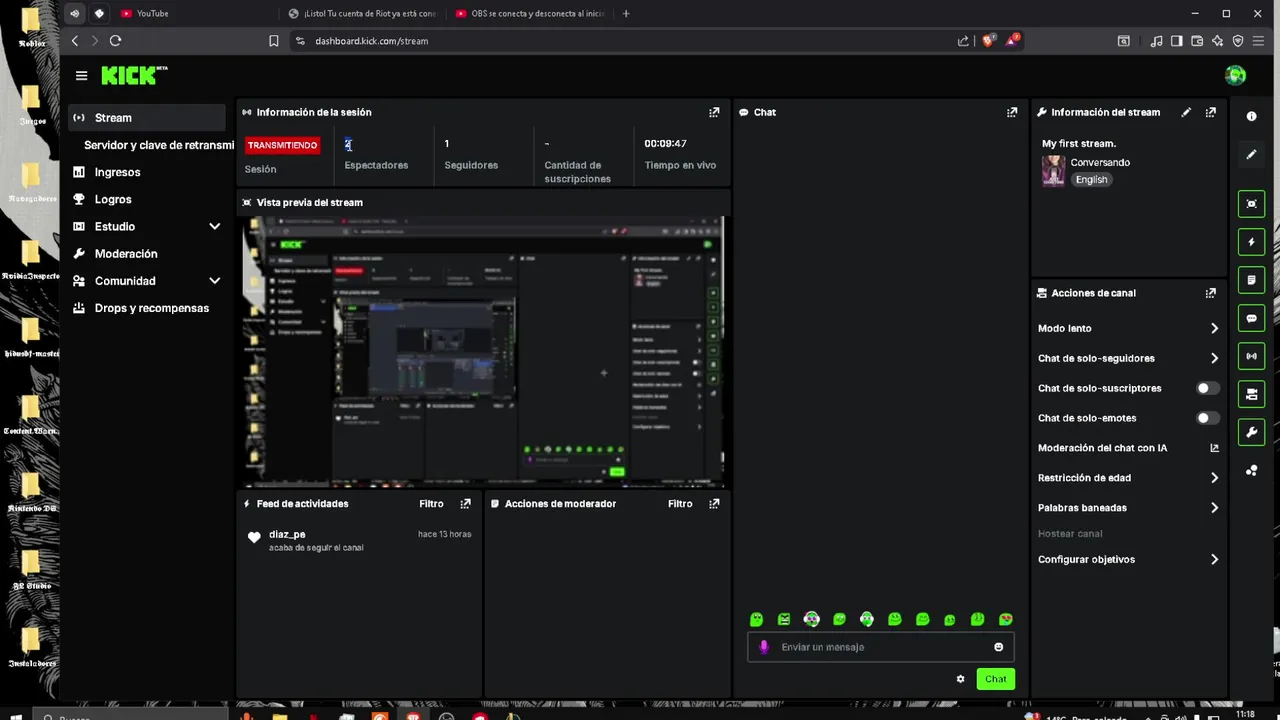Open Servidor y clave de retransmisión
The width and height of the screenshot is (1280, 720).
point(159,145)
